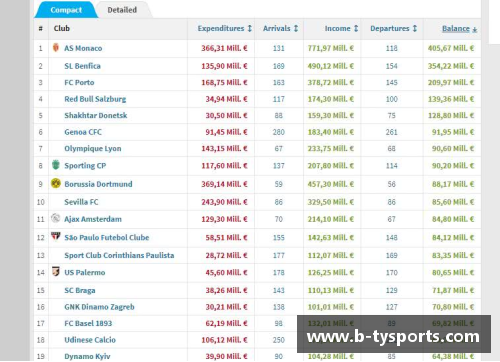The image size is (500, 362).
Task: Click Red Bull Salzburg income 174,30 Mill. €
Action: click(x=331, y=99)
